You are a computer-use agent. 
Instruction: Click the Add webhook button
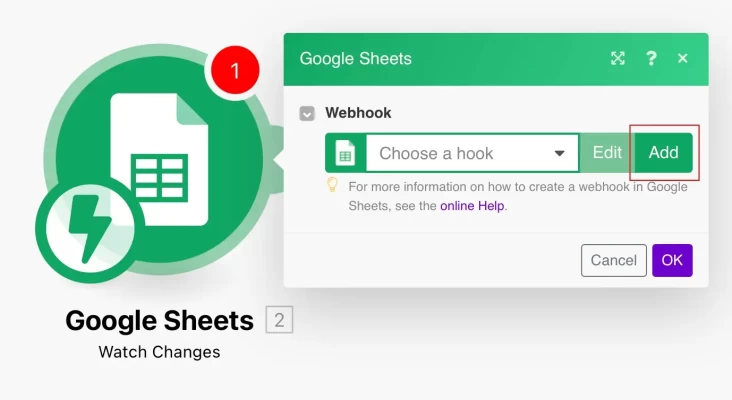pyautogui.click(x=663, y=153)
